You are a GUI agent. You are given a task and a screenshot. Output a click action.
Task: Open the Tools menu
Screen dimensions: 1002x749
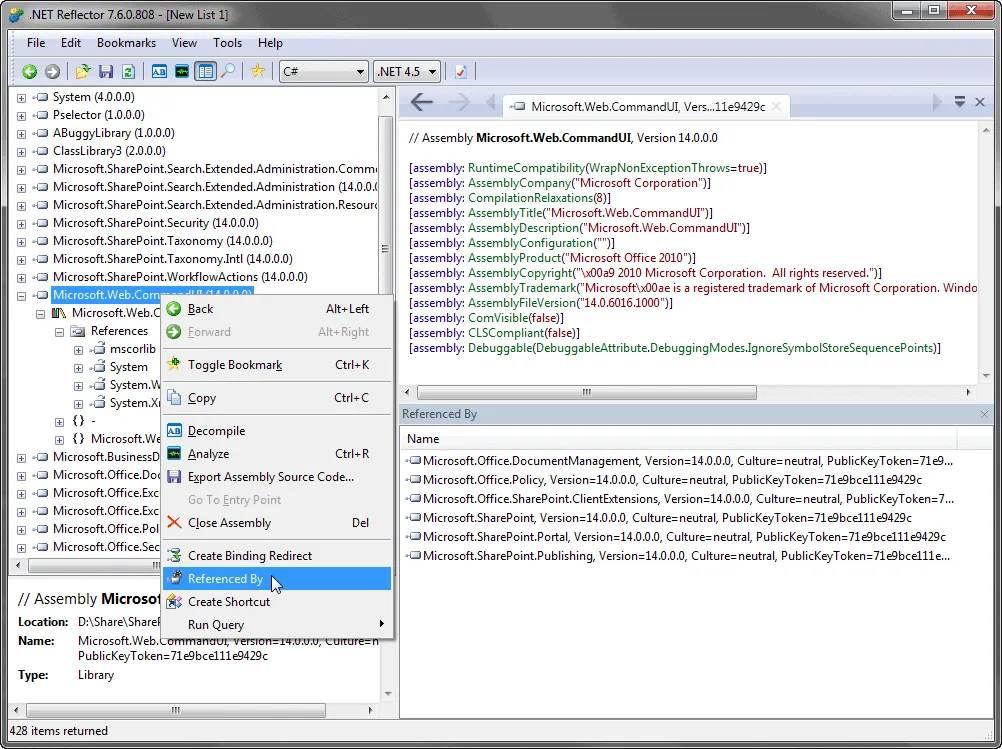[227, 43]
